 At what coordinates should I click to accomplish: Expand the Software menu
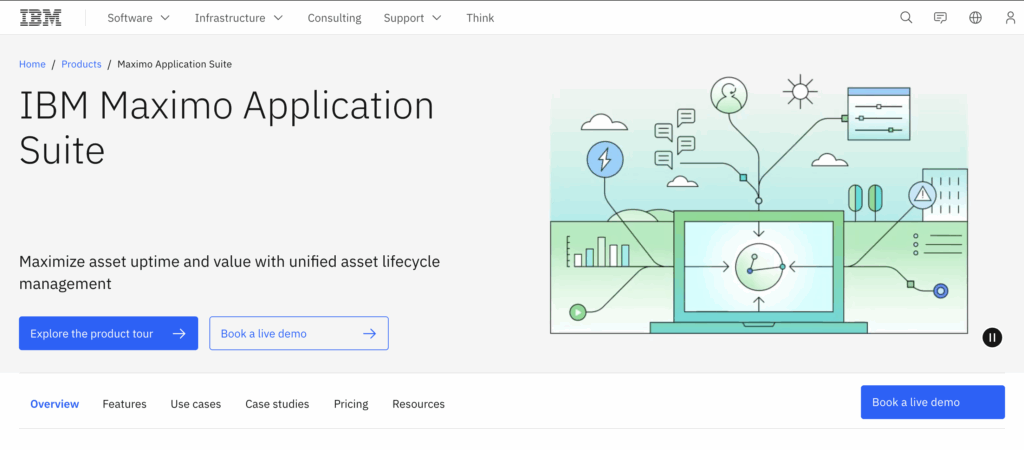138,18
